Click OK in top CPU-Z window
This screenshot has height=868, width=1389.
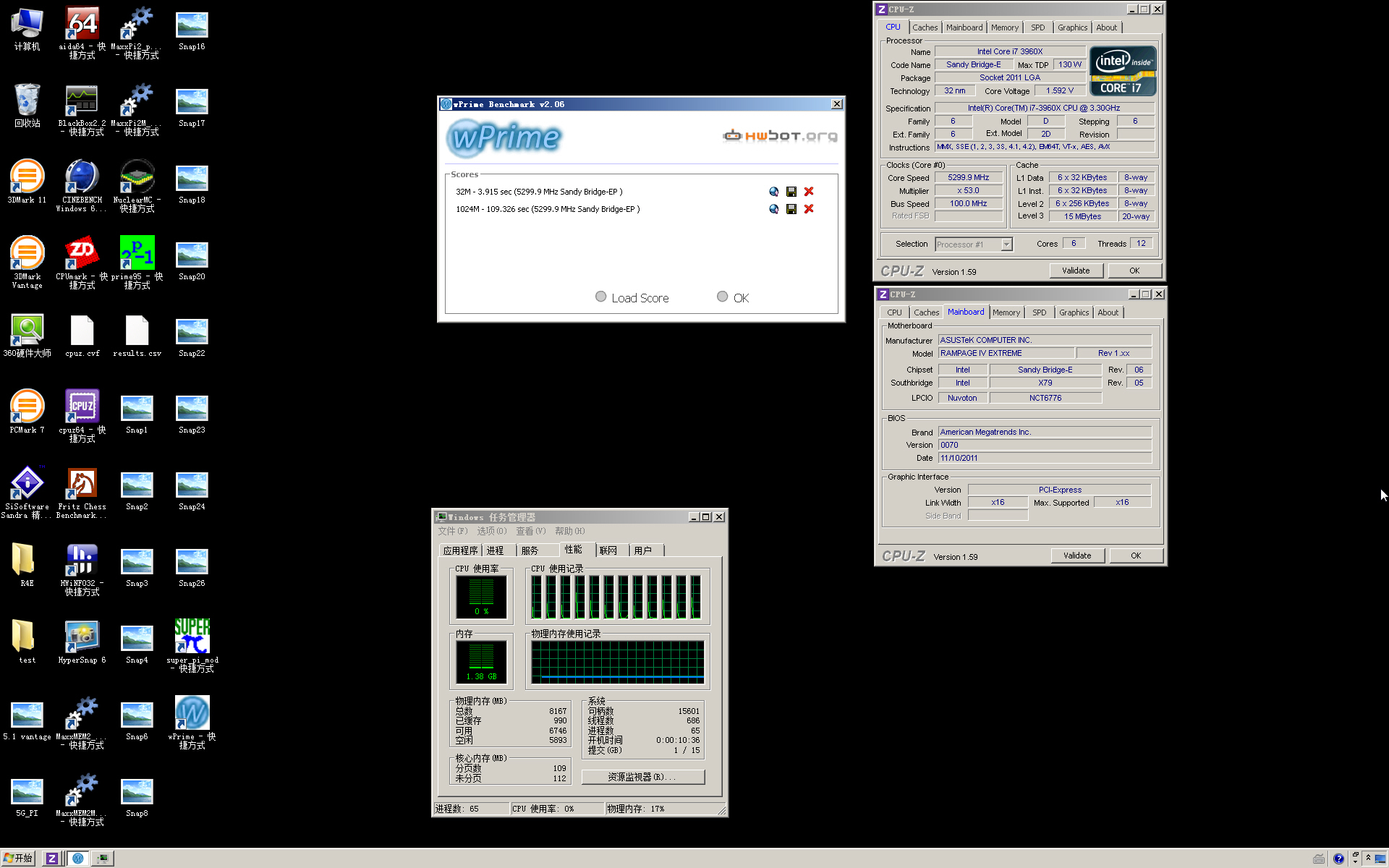(1134, 271)
